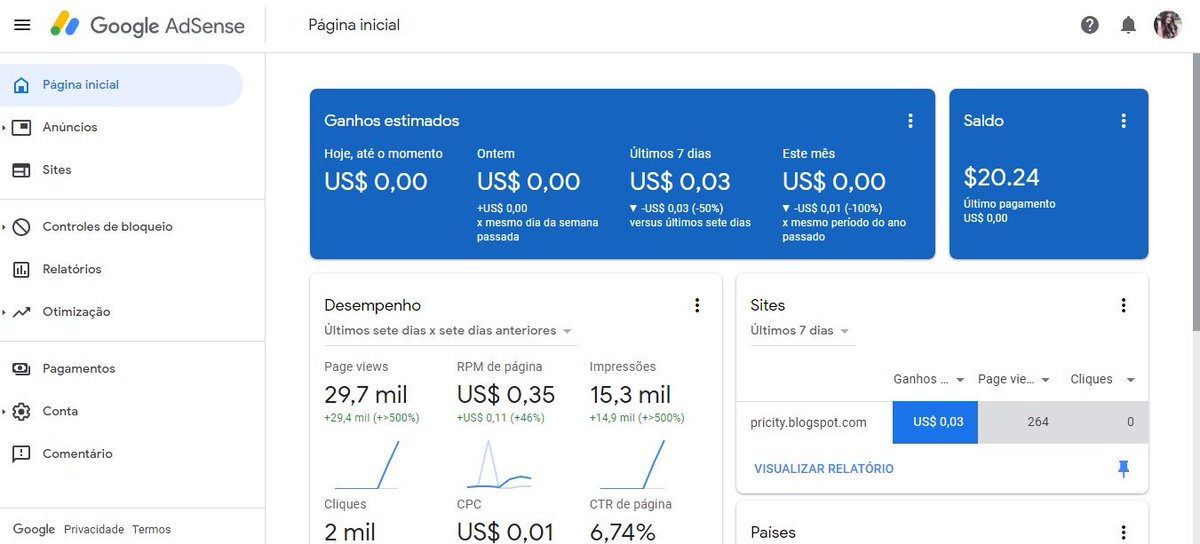Click the Anúncios icon in sidebar
The width and height of the screenshot is (1200, 544).
[21, 128]
